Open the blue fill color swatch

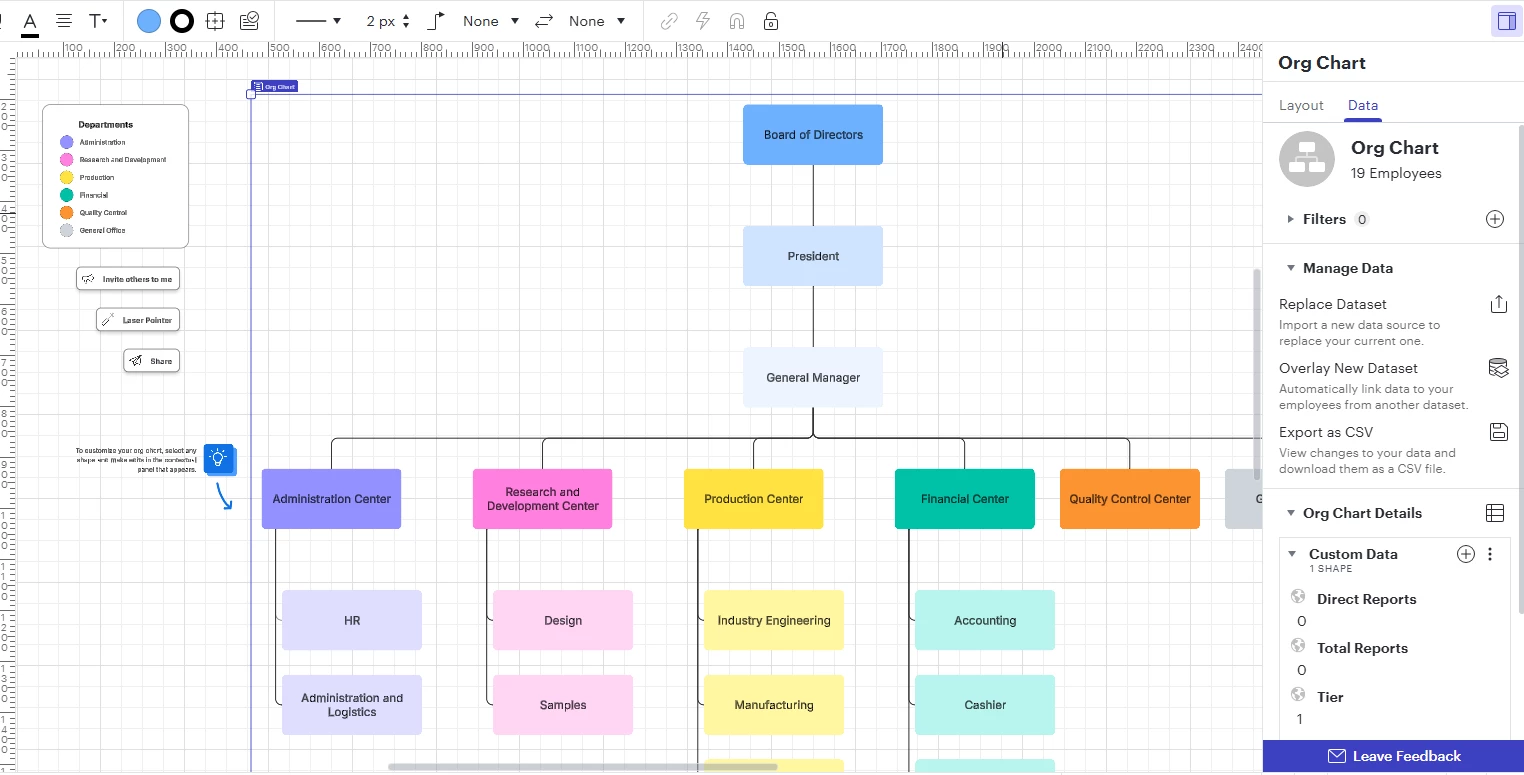pyautogui.click(x=148, y=21)
